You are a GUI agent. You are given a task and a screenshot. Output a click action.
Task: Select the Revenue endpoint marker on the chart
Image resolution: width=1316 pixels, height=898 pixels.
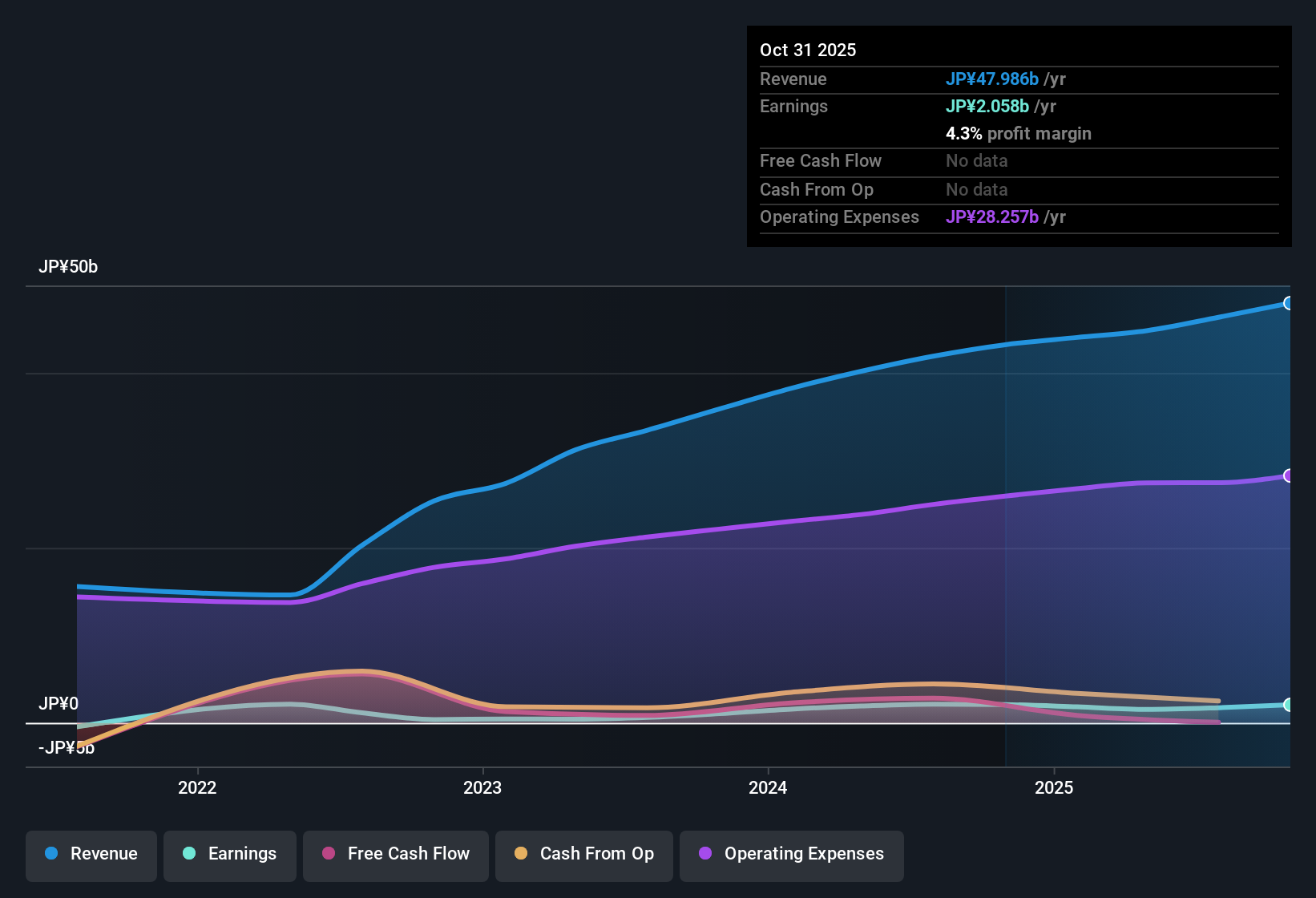[1289, 303]
